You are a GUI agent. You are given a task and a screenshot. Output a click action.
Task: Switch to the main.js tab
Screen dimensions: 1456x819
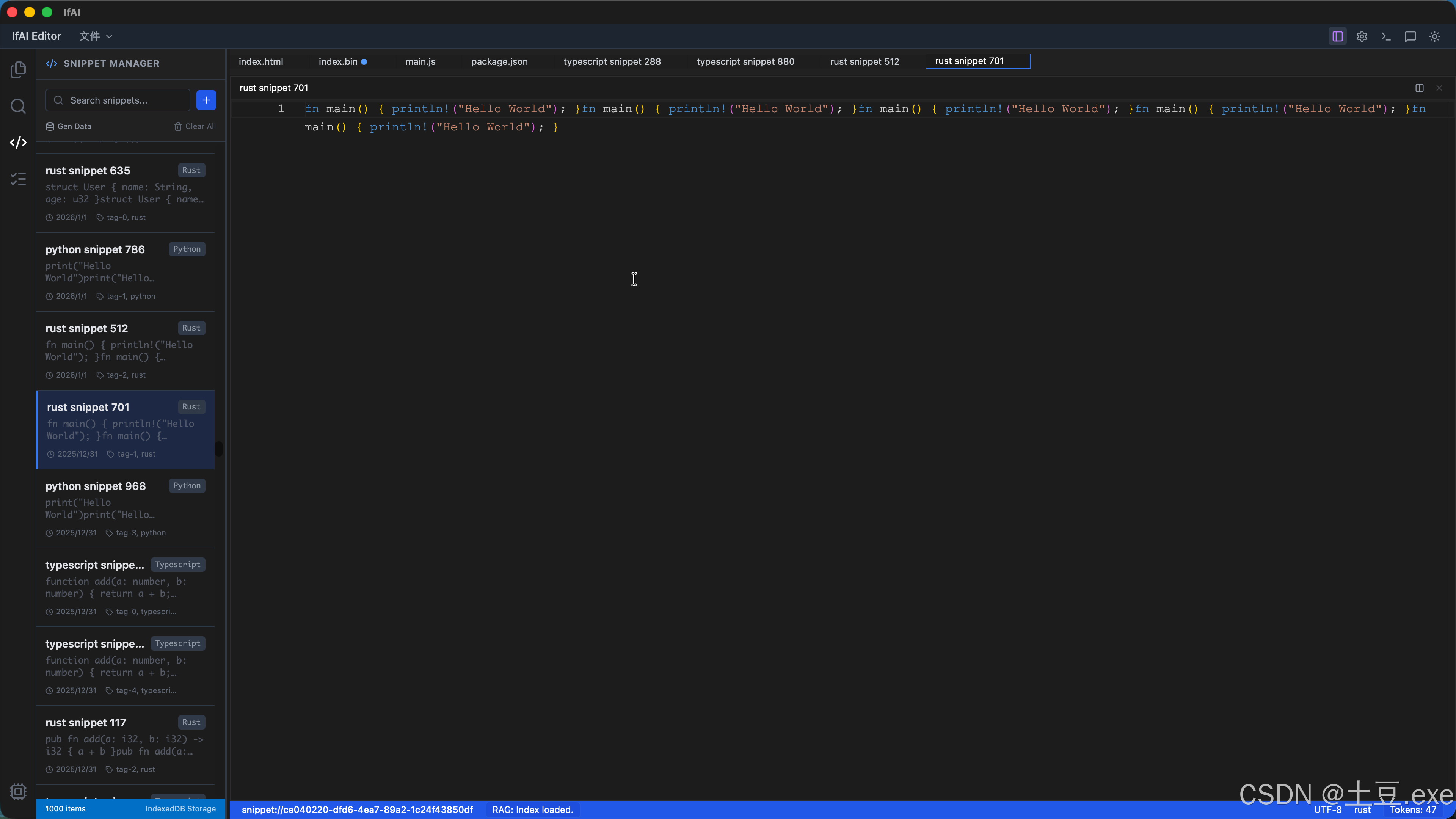click(x=420, y=61)
